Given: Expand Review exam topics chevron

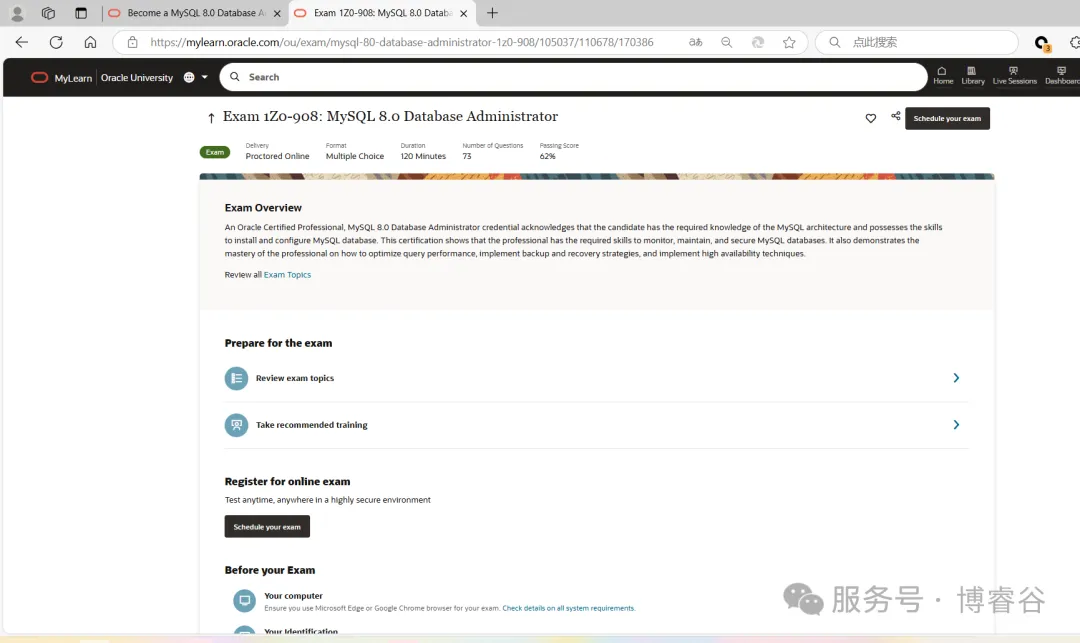Looking at the screenshot, I should (x=956, y=378).
